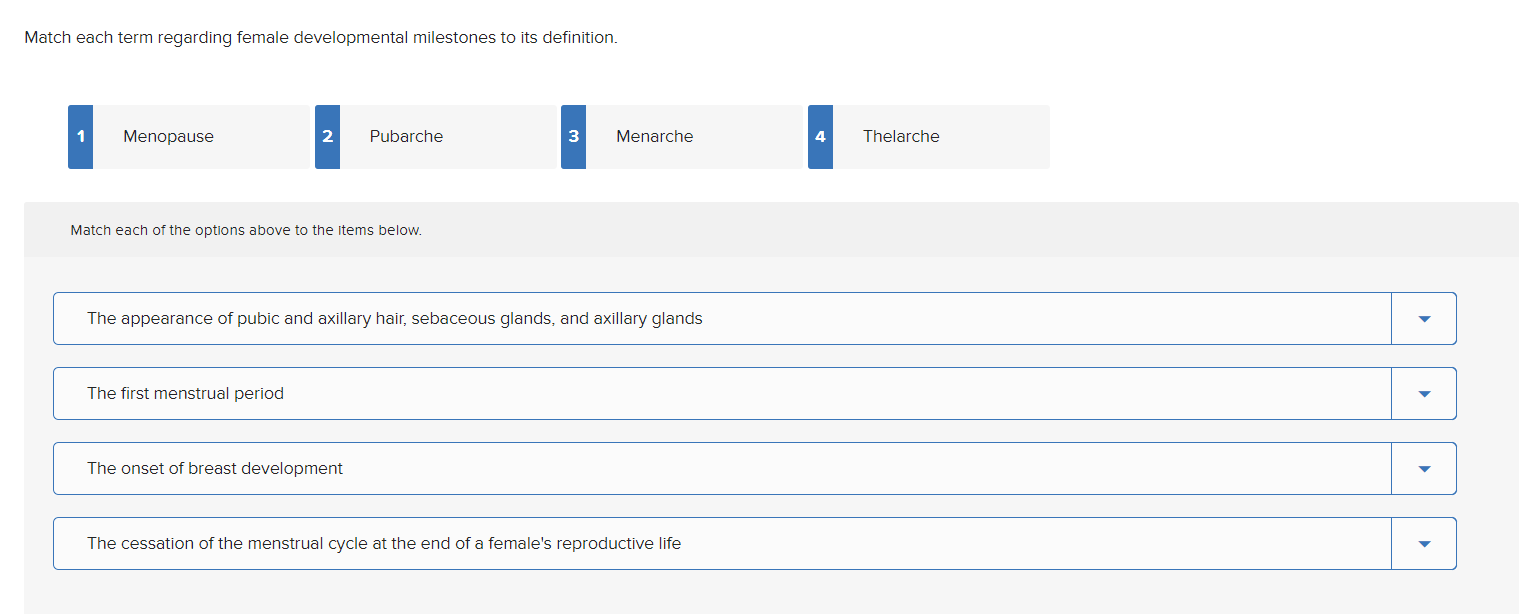Screen dimensions: 1519x614
Task: Open the dropdown arrow for breast development onset
Action: 1424,469
